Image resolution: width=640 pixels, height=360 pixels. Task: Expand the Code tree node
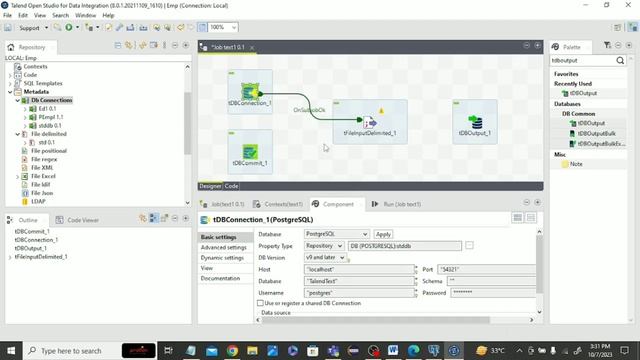pyautogui.click(x=10, y=75)
